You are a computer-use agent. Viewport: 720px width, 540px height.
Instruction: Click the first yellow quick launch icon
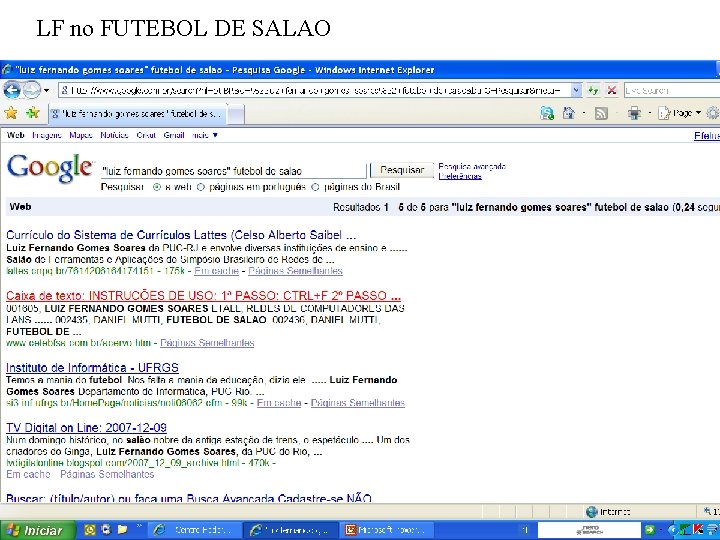[90, 530]
